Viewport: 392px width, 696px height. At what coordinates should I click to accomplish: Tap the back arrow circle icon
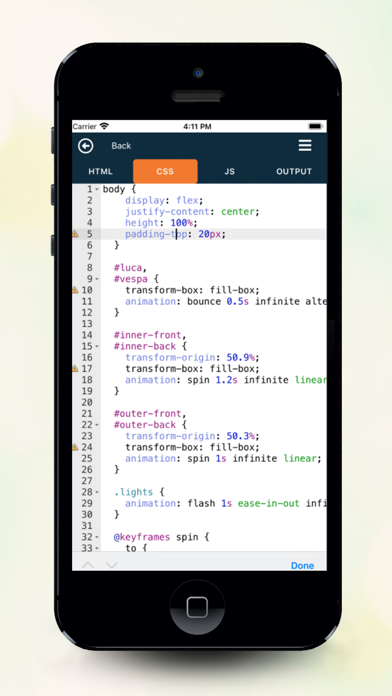(86, 146)
